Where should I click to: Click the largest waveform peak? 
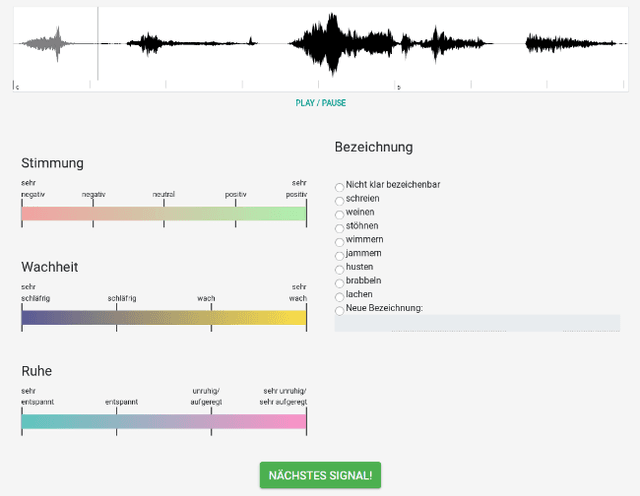click(333, 43)
